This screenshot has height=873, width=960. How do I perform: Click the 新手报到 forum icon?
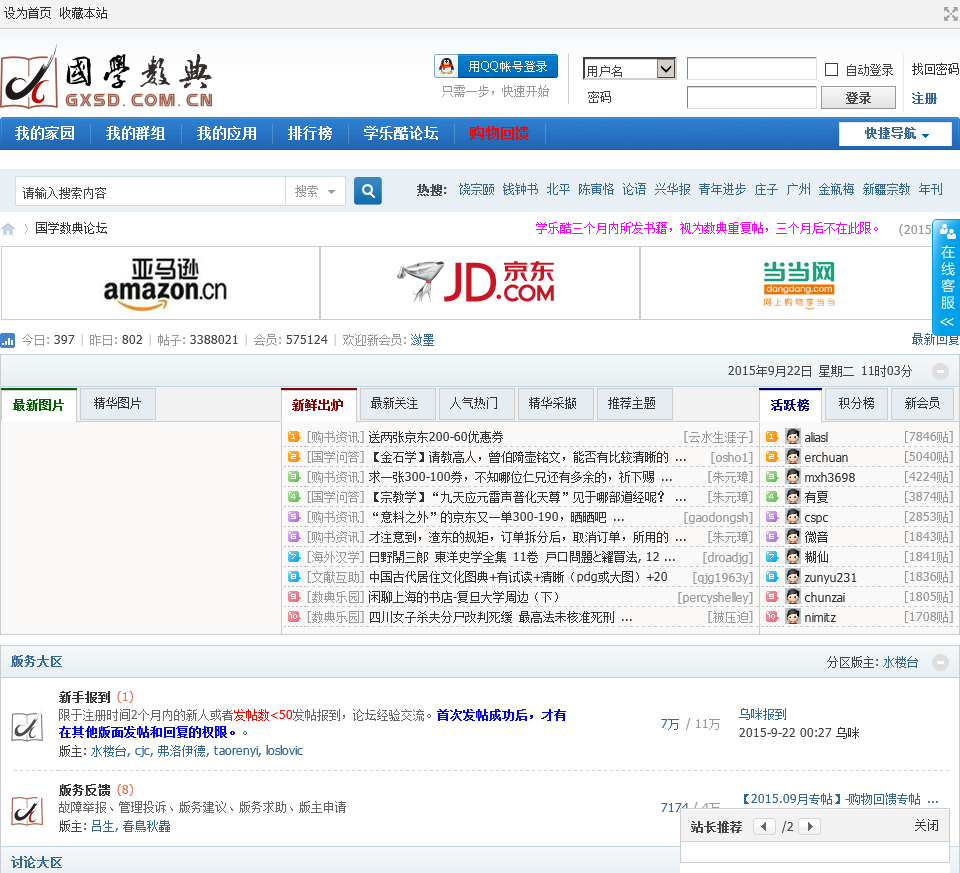[28, 727]
